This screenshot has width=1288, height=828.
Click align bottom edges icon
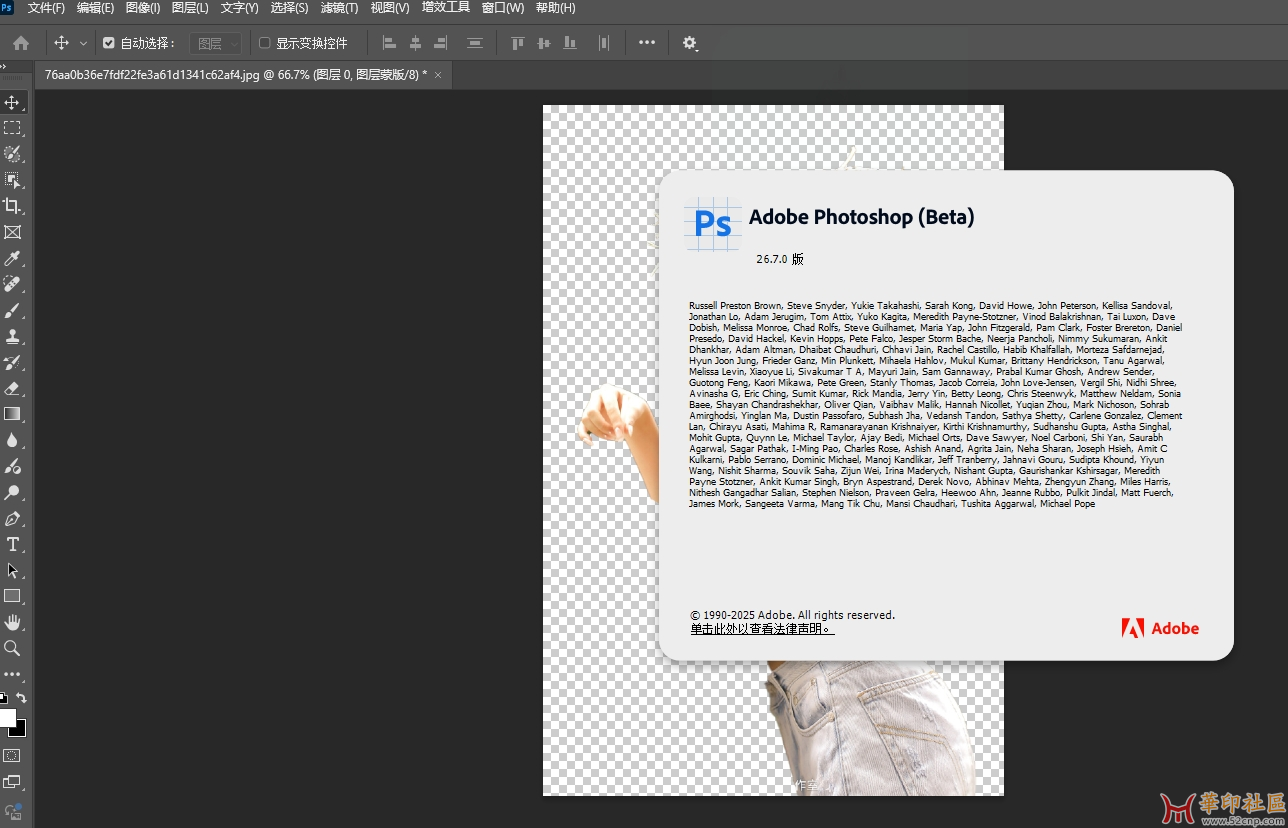tap(570, 43)
